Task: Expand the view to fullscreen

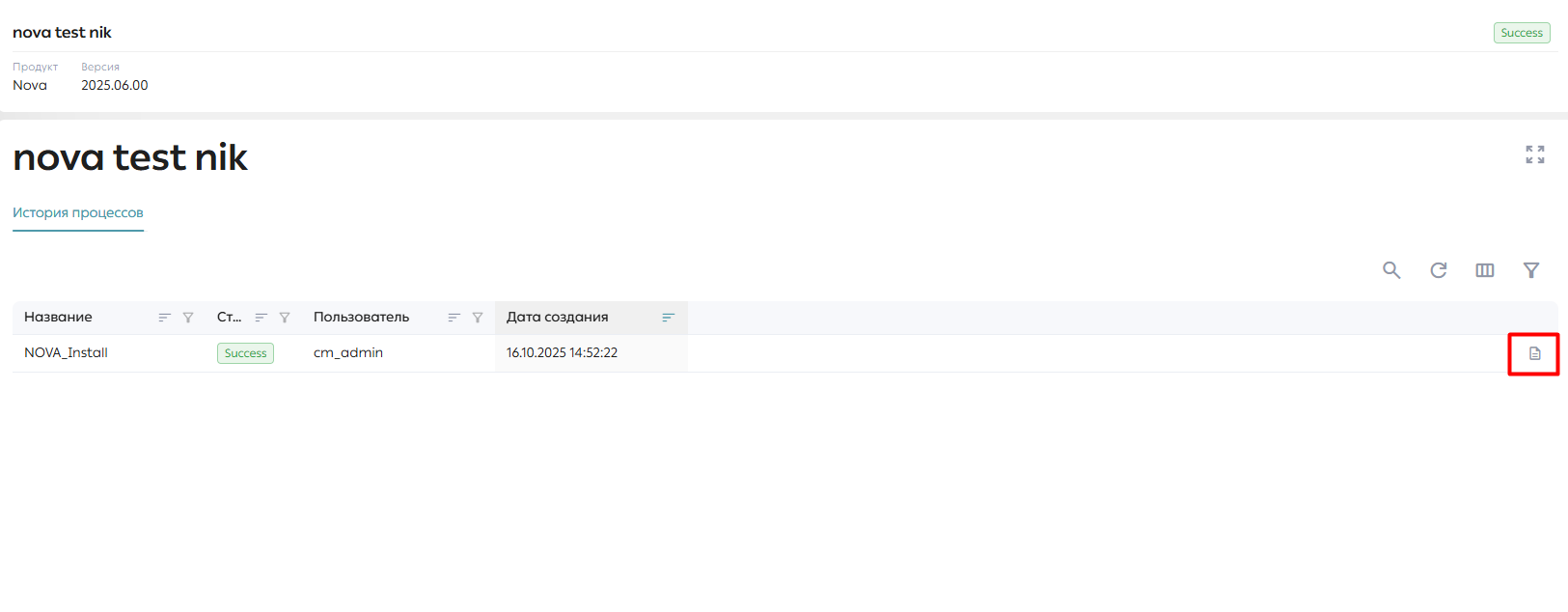Action: tap(1535, 154)
